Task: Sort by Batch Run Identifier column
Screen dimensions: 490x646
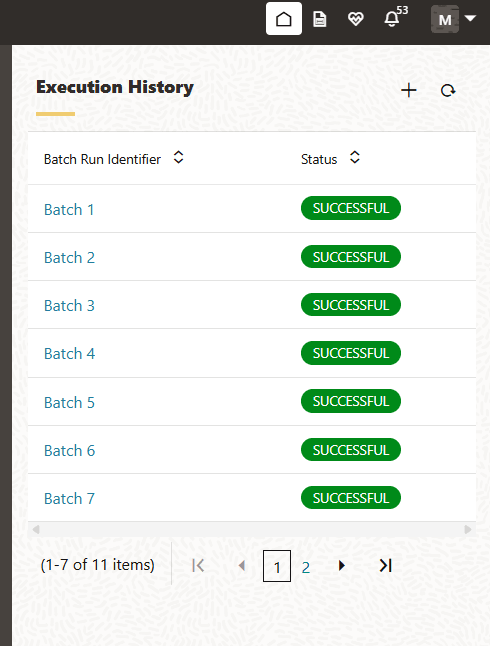Action: pyautogui.click(x=178, y=157)
